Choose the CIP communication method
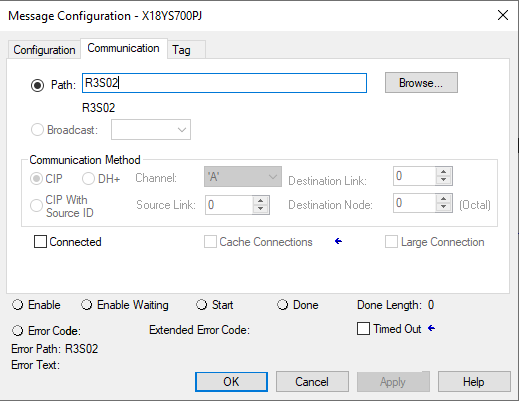Image resolution: width=519 pixels, height=401 pixels. click(36, 179)
